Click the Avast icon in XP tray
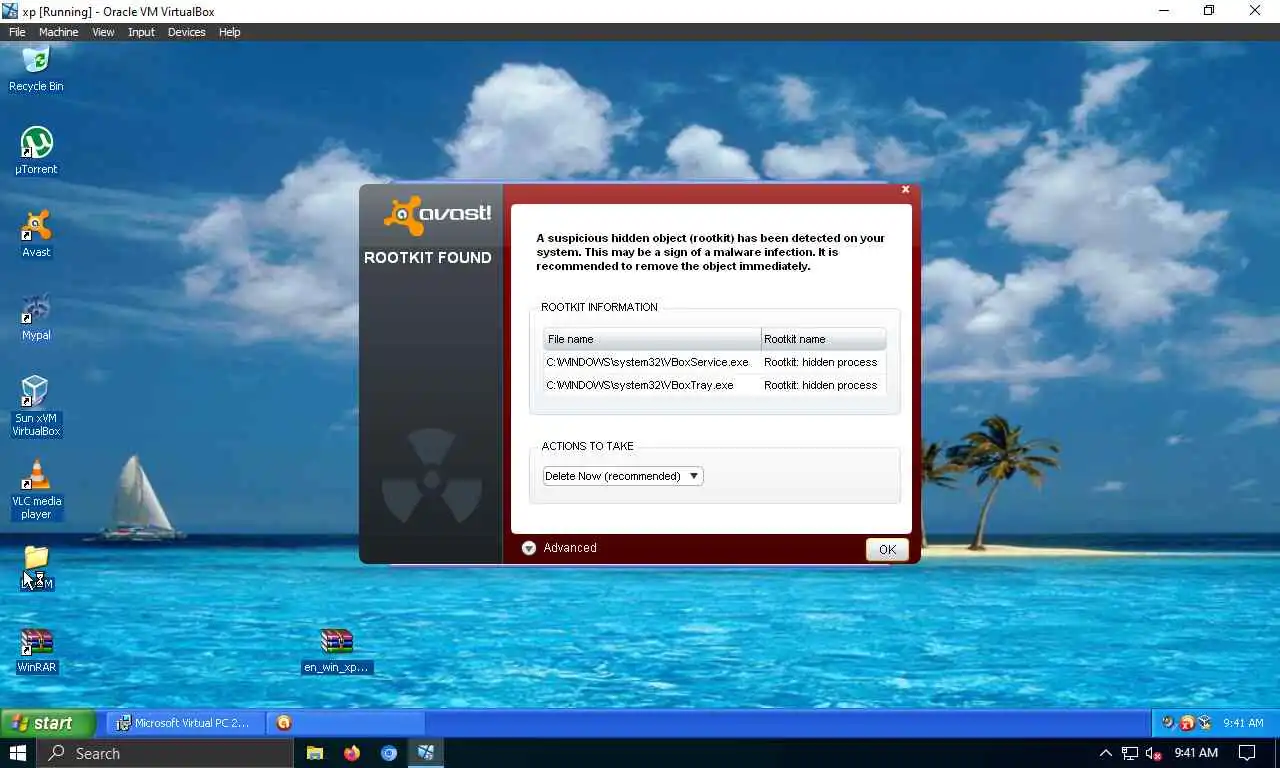Screen dimensions: 1280x768 tap(1187, 723)
